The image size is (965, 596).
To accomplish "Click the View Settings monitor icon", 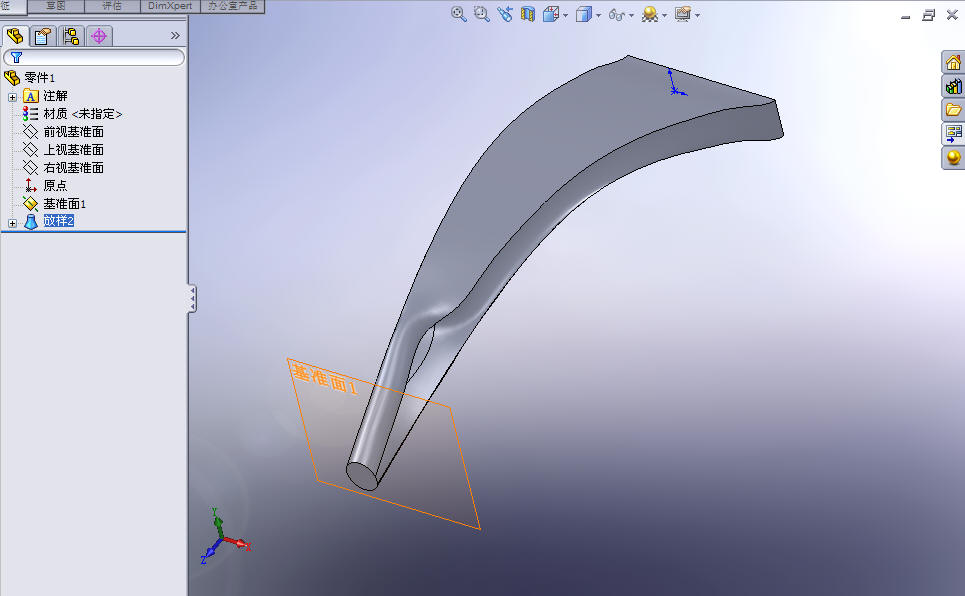I will click(683, 14).
